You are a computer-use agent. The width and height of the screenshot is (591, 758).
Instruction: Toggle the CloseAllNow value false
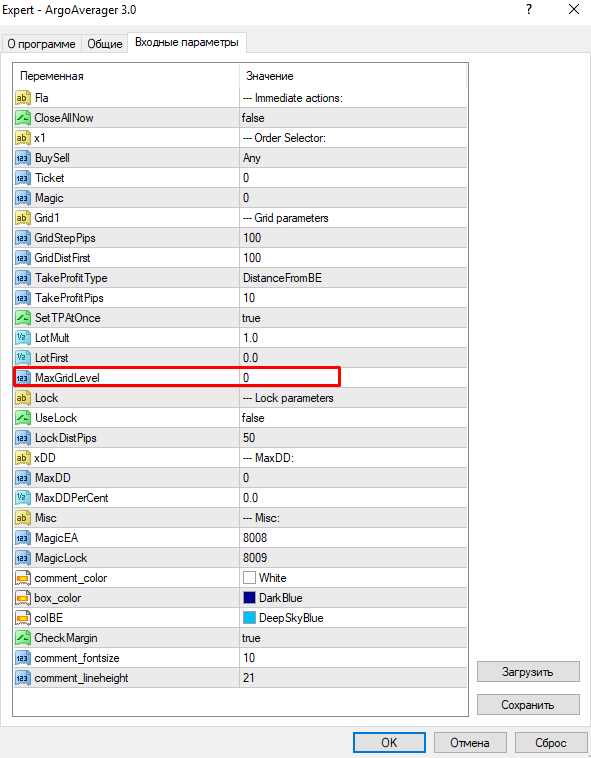coord(353,118)
